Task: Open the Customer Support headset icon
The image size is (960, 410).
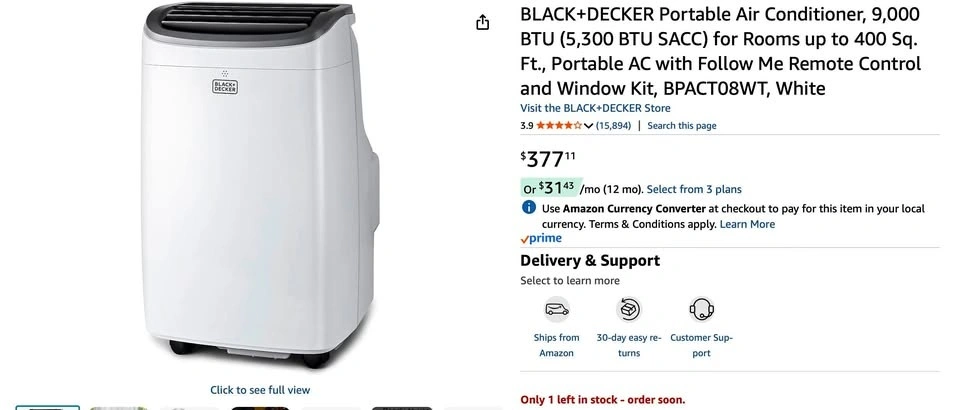Action: (x=701, y=310)
